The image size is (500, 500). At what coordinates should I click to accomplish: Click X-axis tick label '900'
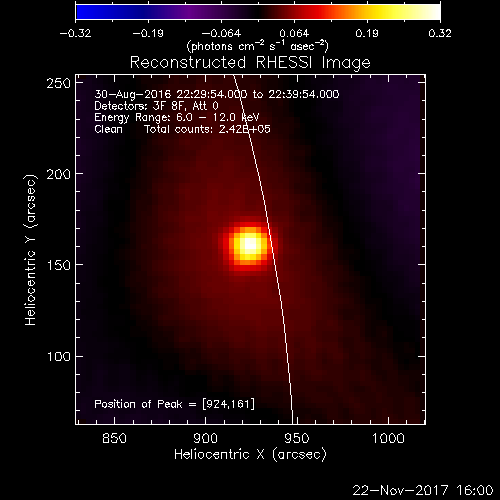click(x=205, y=438)
